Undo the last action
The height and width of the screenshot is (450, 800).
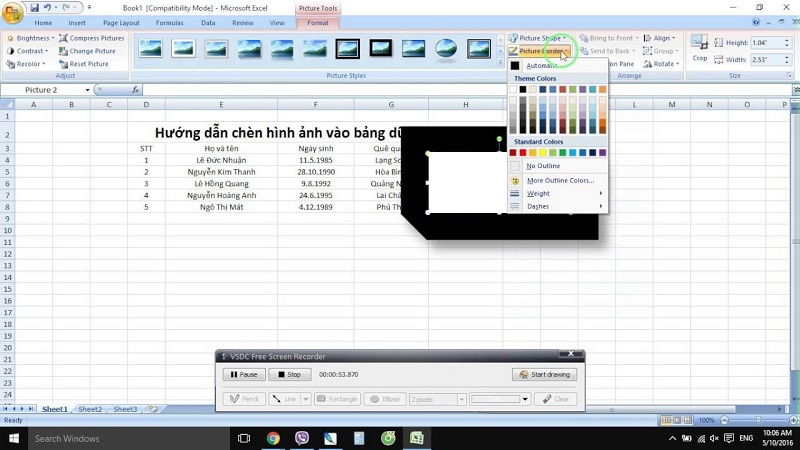click(x=47, y=8)
